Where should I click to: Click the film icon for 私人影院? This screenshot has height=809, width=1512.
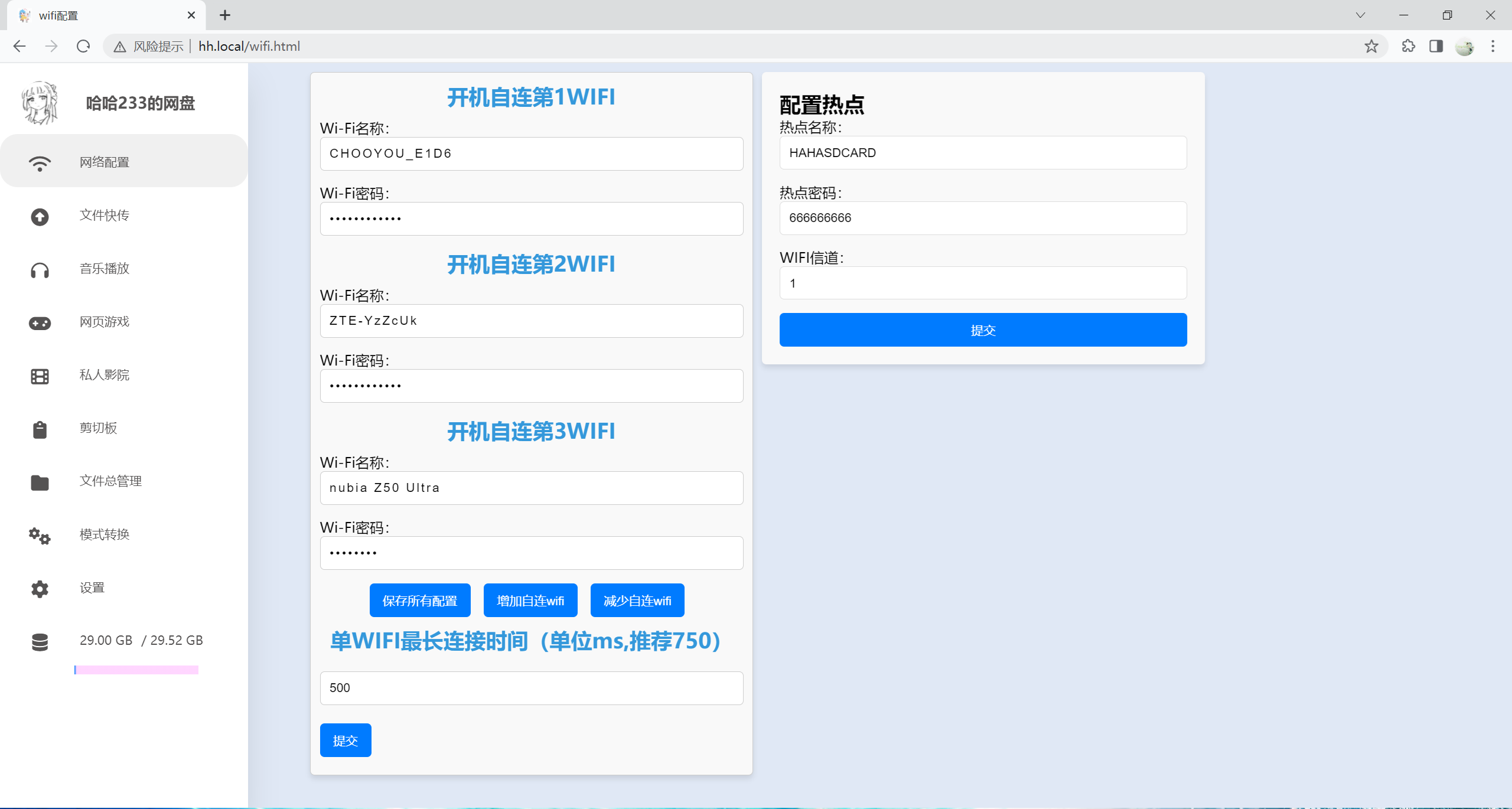(40, 376)
